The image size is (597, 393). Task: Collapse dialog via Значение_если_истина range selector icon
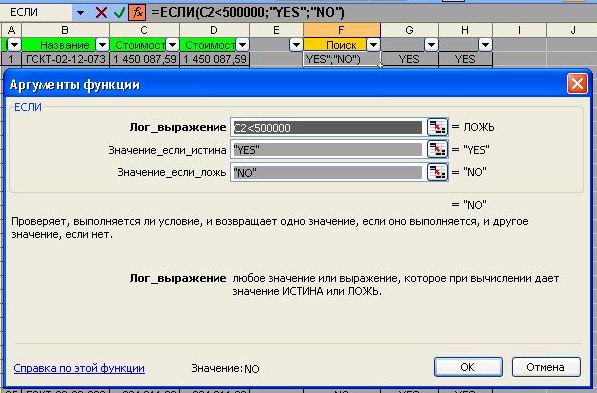tap(437, 149)
